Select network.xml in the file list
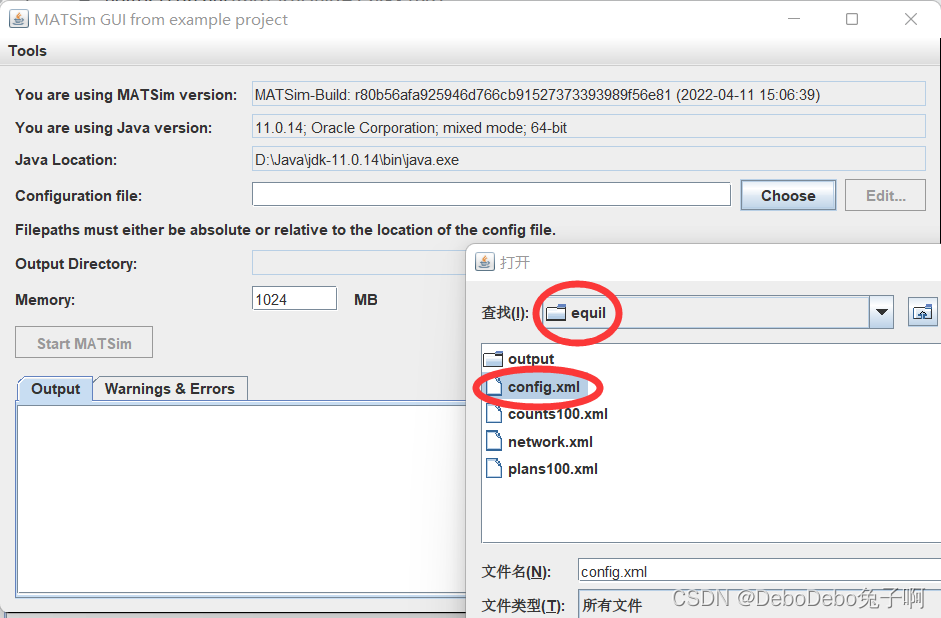This screenshot has height=618, width=941. pos(539,442)
